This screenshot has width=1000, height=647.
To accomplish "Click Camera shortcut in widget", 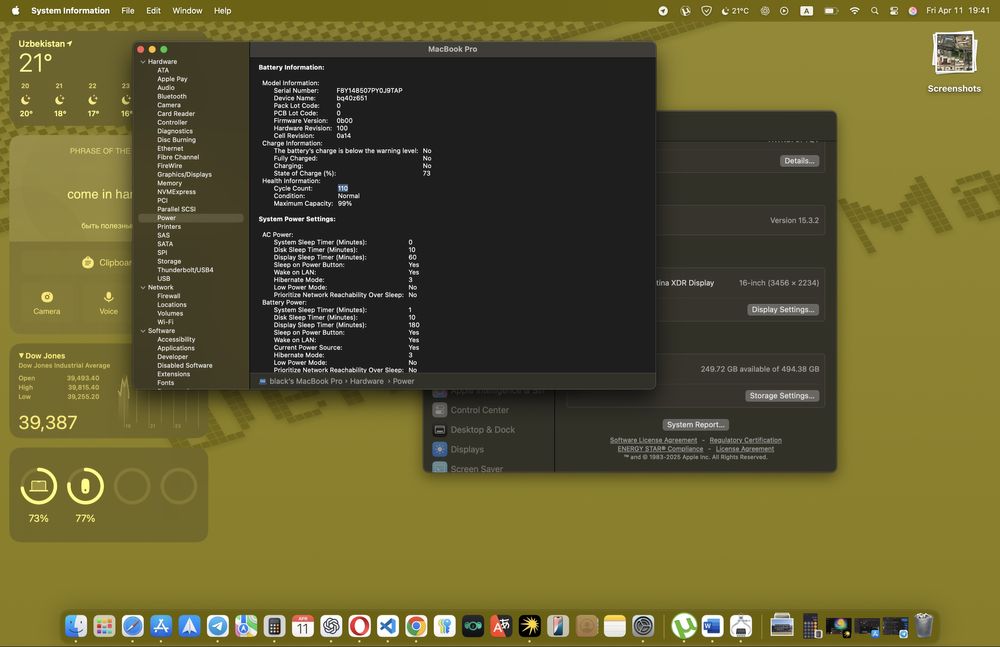I will point(47,302).
